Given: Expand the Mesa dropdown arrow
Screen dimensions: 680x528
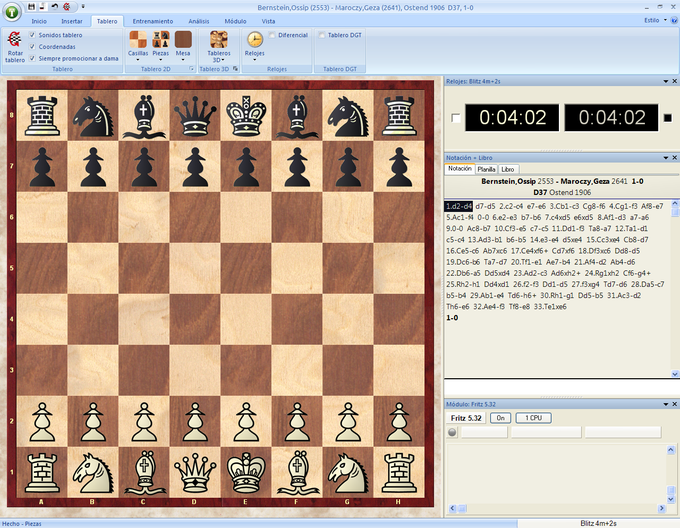Looking at the screenshot, I should [183, 60].
